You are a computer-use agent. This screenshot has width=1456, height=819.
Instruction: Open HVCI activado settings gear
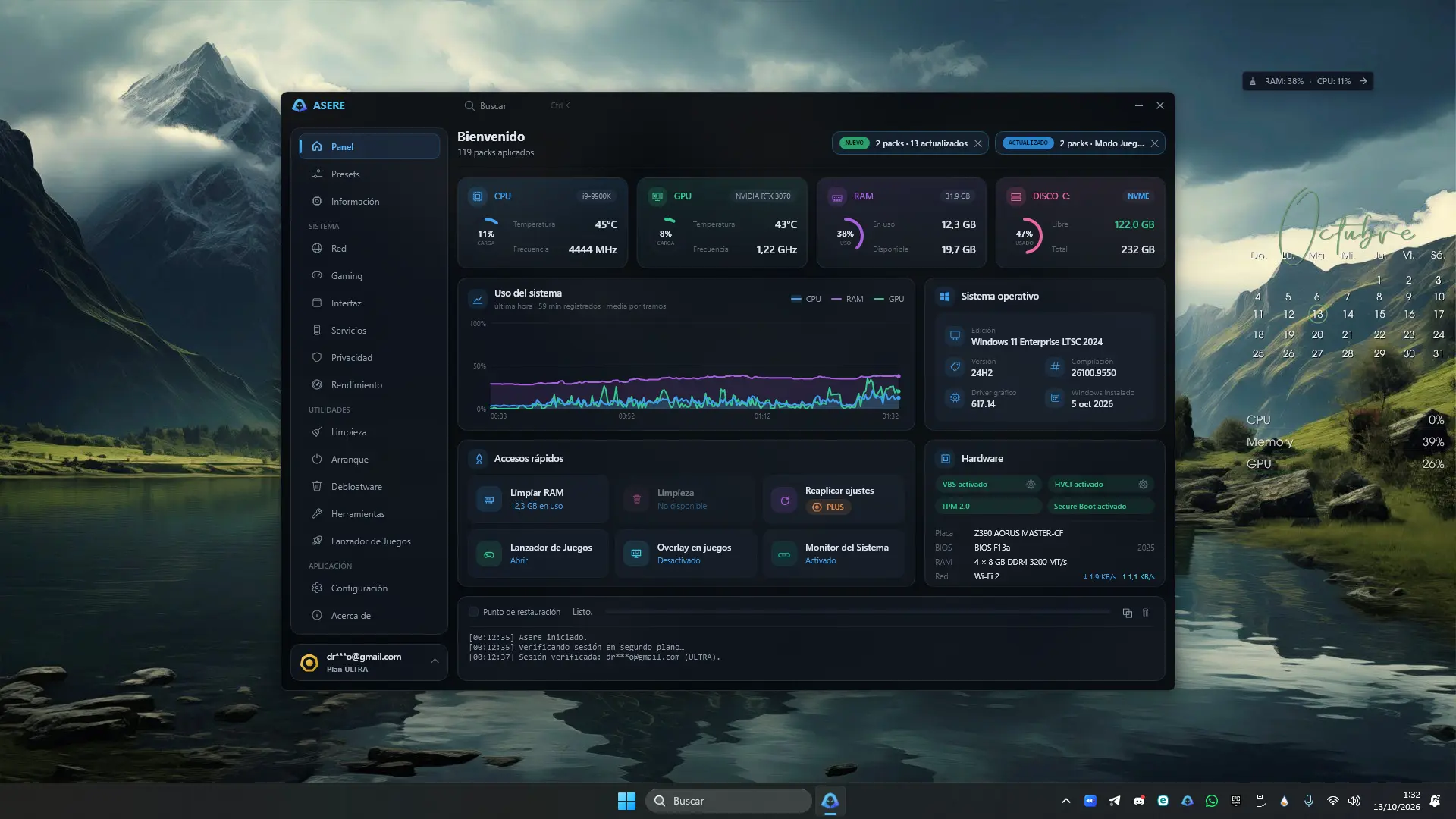[1143, 484]
